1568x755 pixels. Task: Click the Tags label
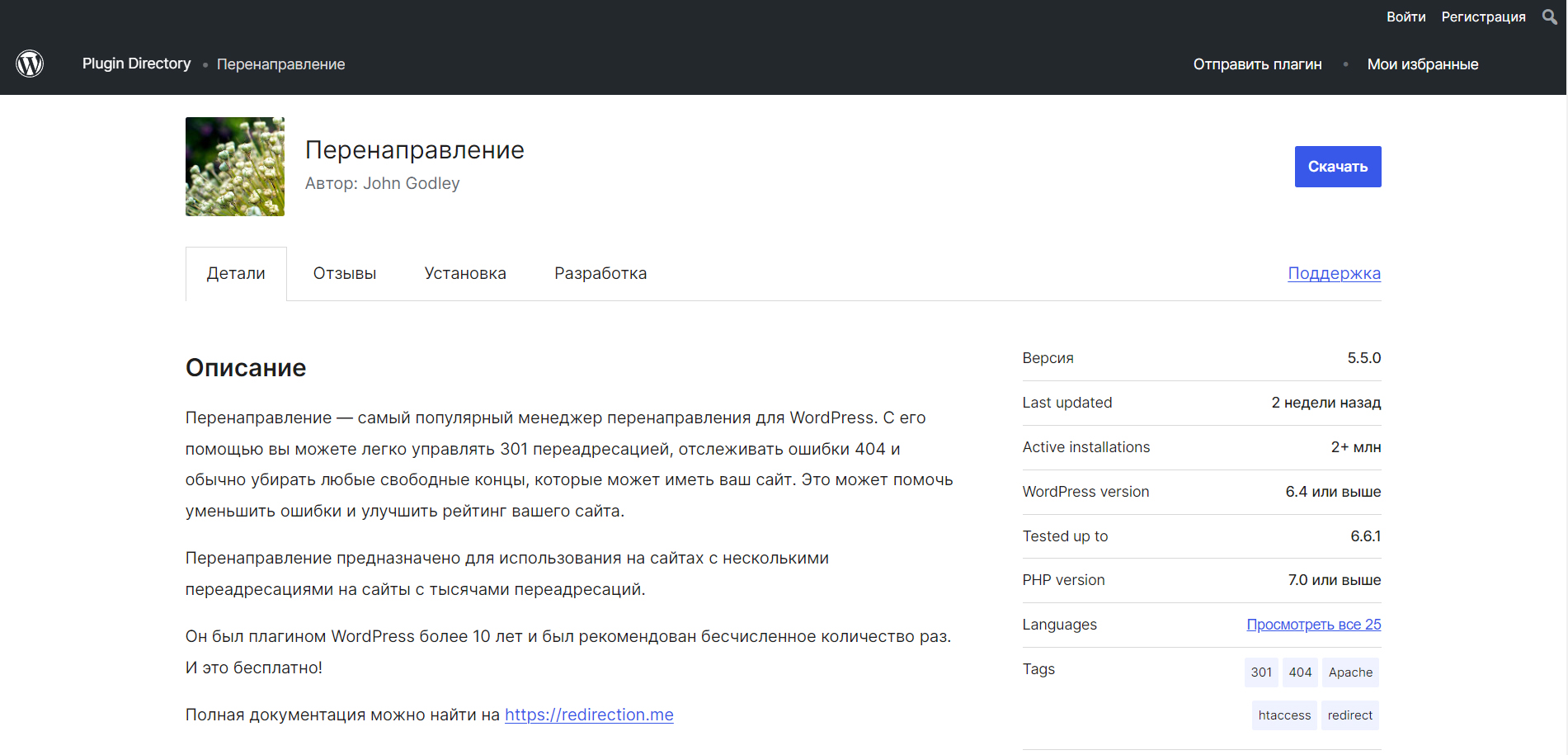pyautogui.click(x=1038, y=669)
